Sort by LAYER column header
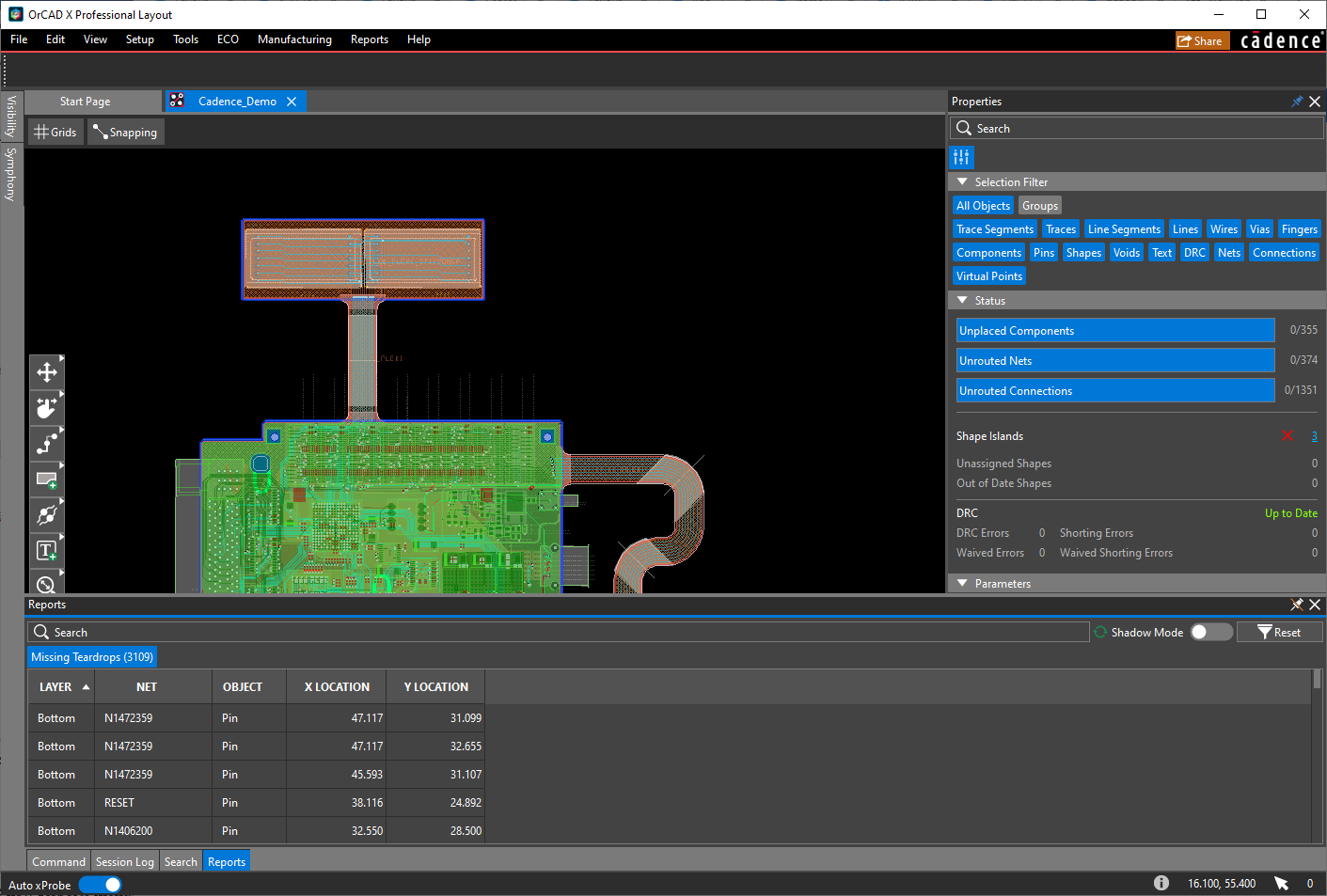Viewport: 1327px width, 896px height. (62, 687)
